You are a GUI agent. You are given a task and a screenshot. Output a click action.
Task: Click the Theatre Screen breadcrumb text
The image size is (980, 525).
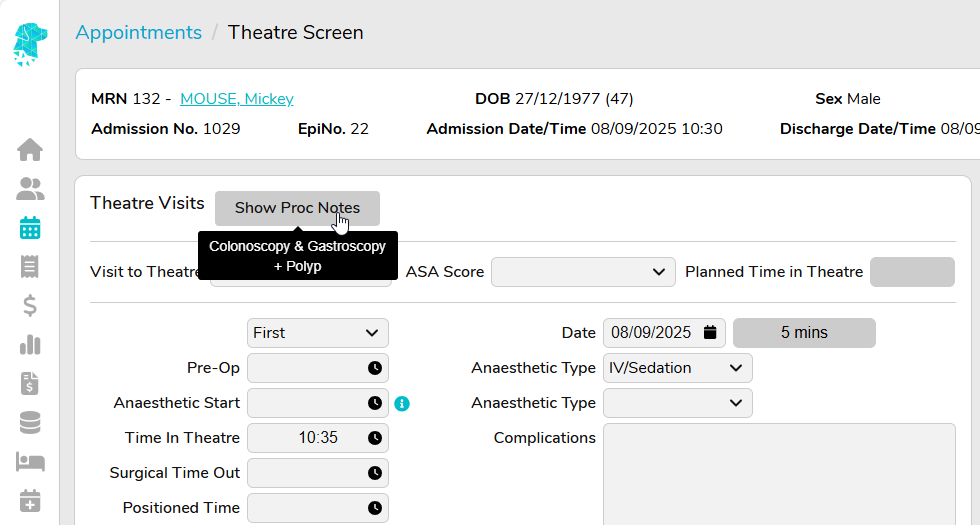296,32
